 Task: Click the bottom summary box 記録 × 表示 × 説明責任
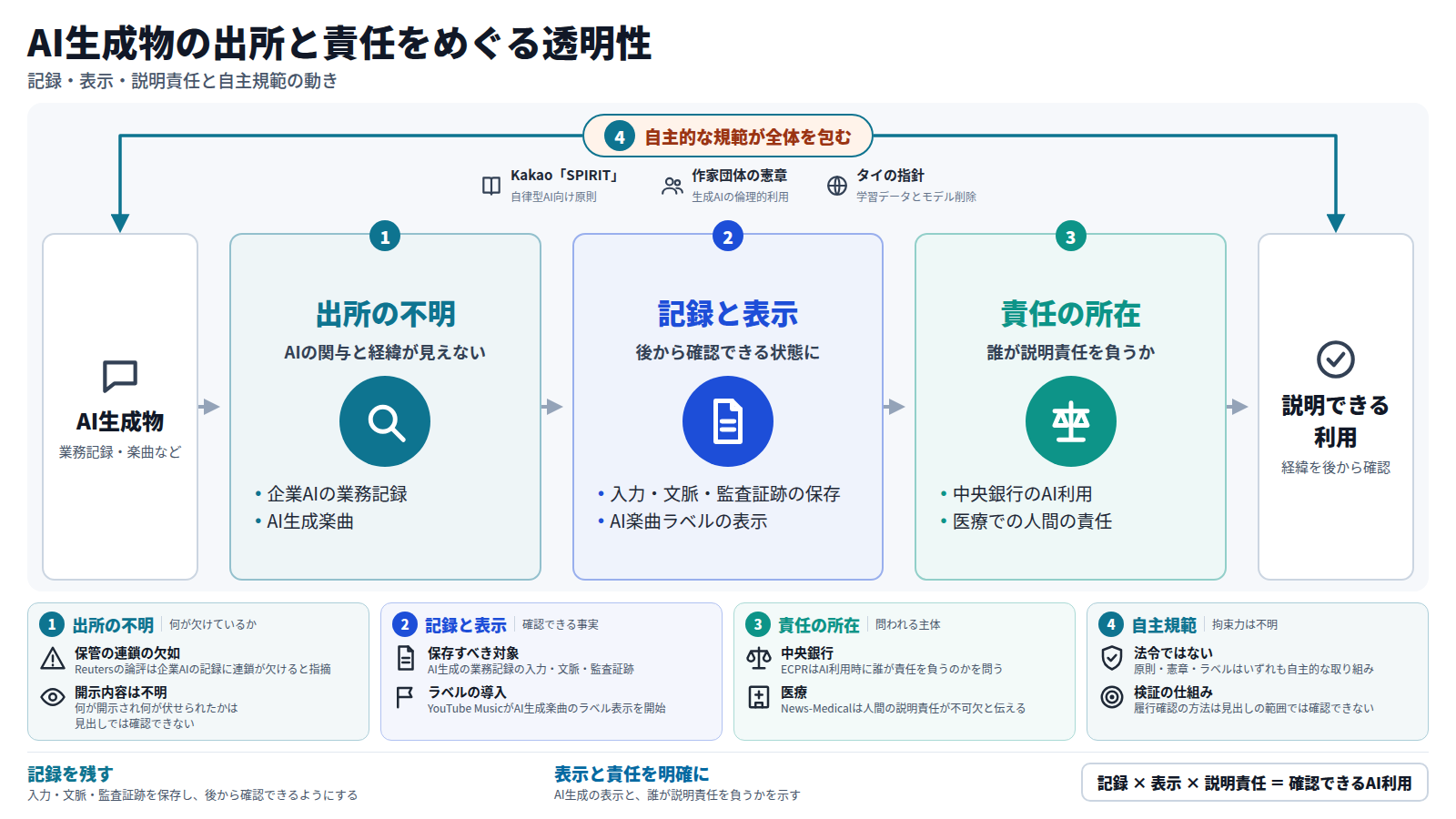(1255, 783)
